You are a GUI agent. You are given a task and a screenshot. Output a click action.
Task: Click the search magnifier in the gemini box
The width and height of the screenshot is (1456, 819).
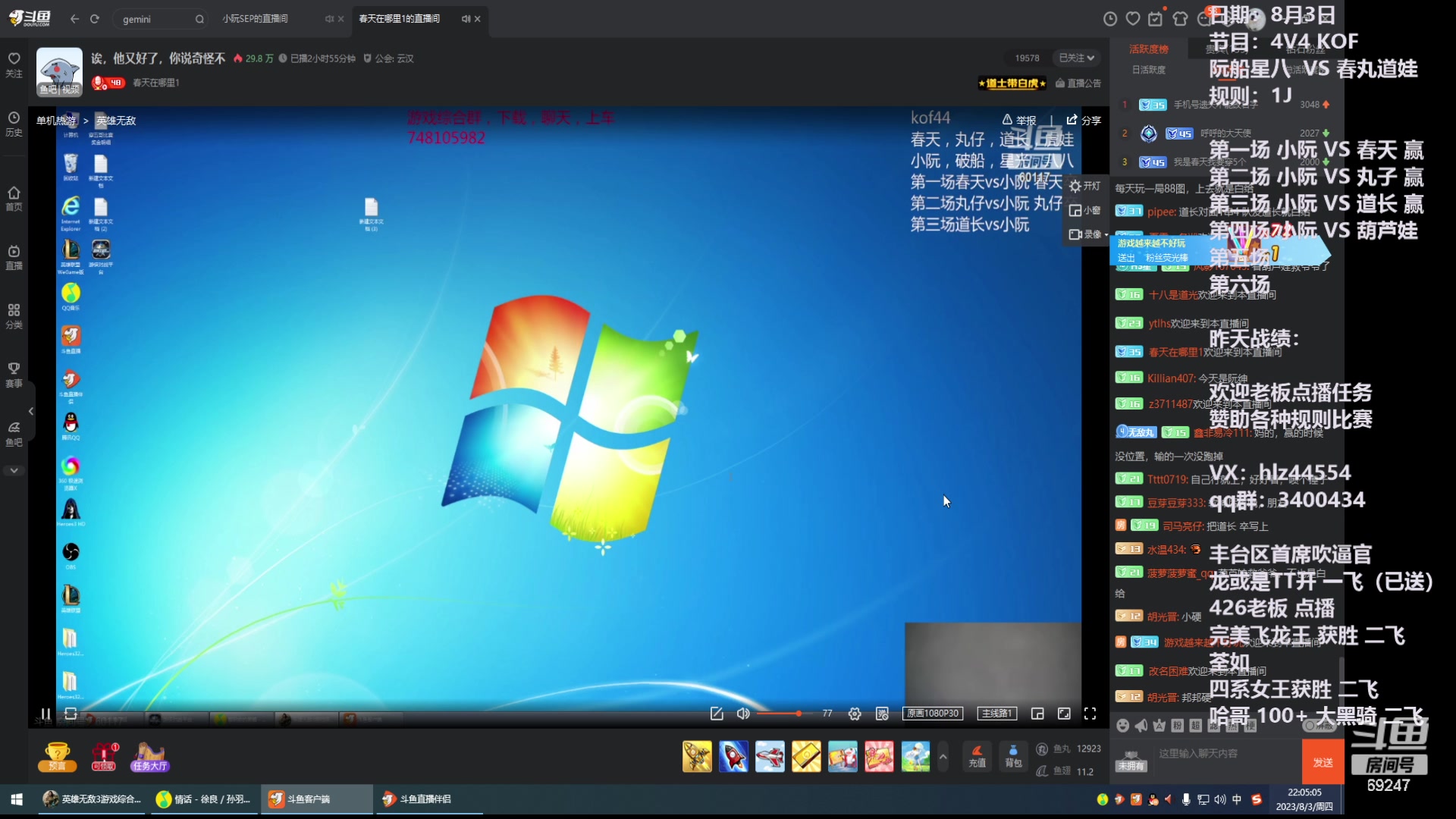[x=199, y=19]
